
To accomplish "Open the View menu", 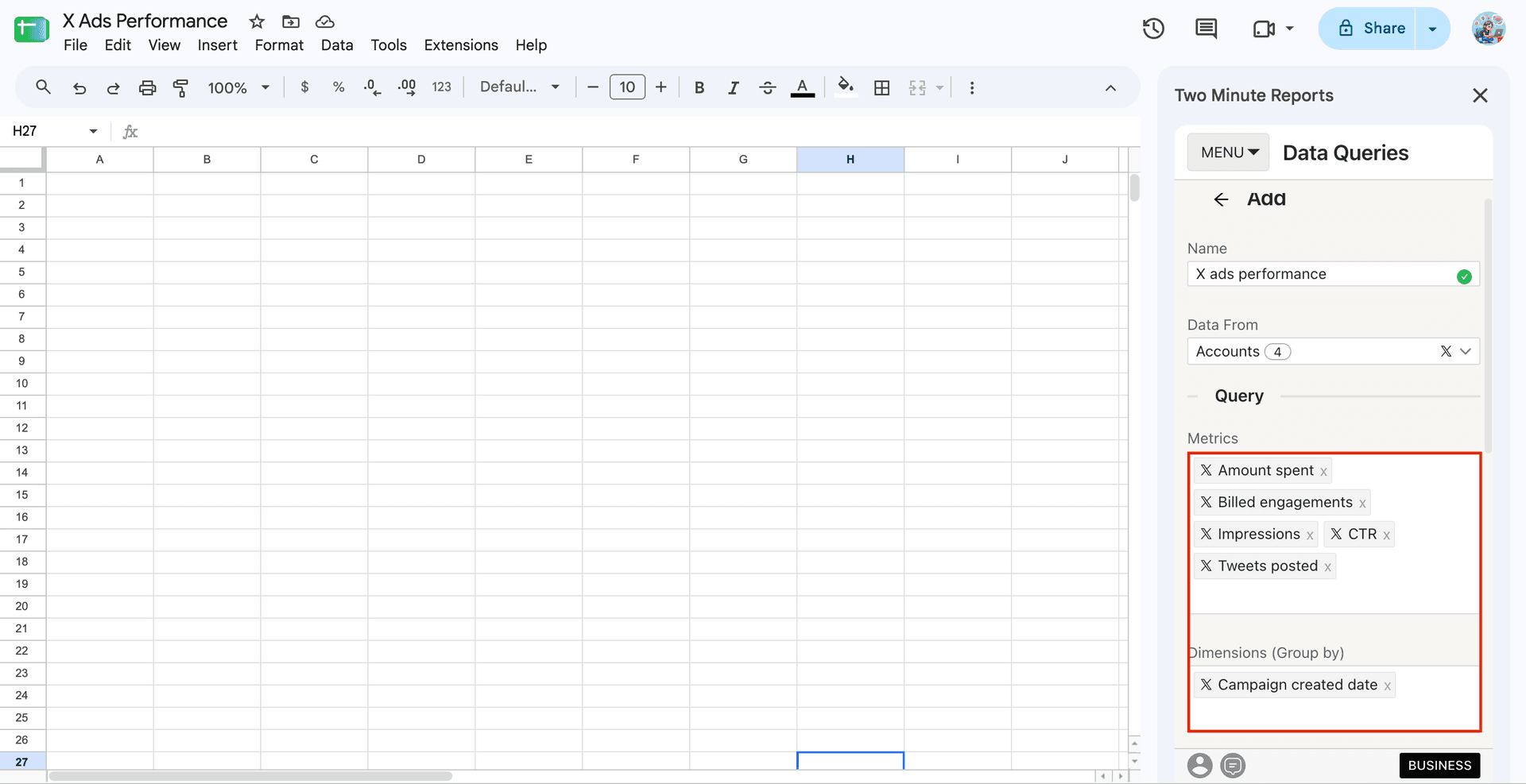I will coord(165,45).
